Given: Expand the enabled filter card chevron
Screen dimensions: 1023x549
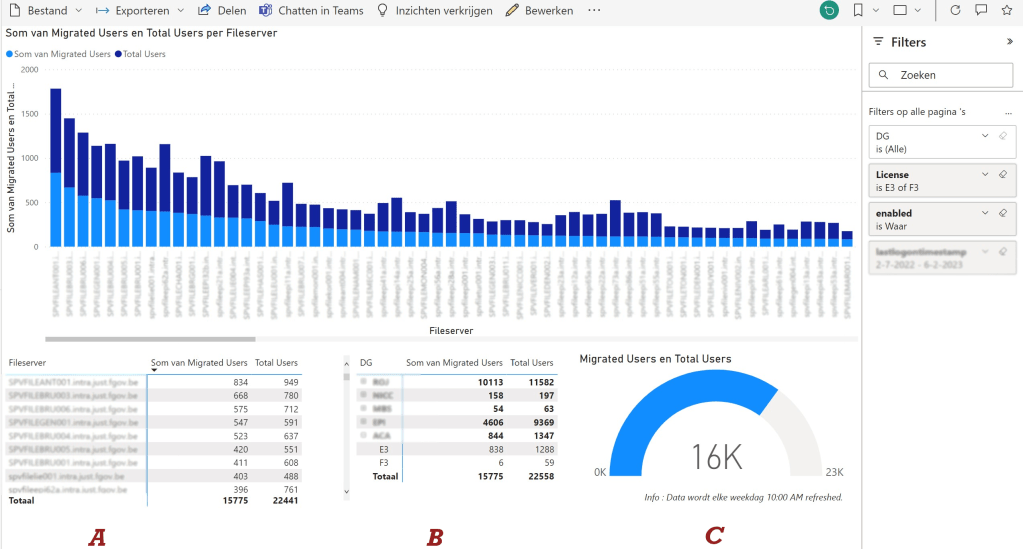Looking at the screenshot, I should (x=985, y=213).
